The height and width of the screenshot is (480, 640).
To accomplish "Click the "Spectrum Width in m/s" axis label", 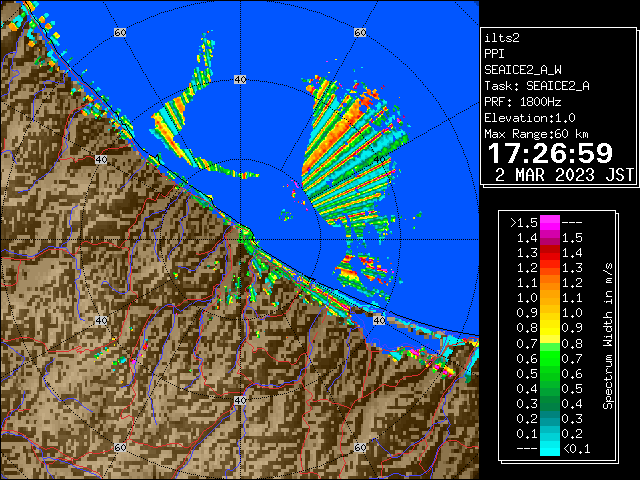I will tap(608, 336).
